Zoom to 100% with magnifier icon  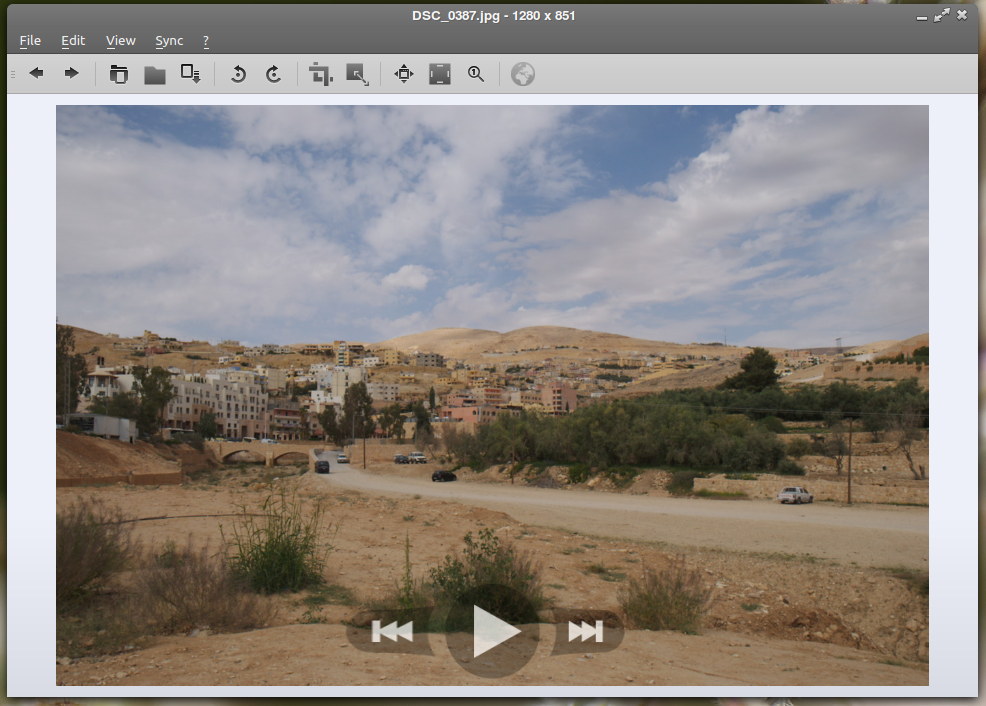(x=476, y=74)
